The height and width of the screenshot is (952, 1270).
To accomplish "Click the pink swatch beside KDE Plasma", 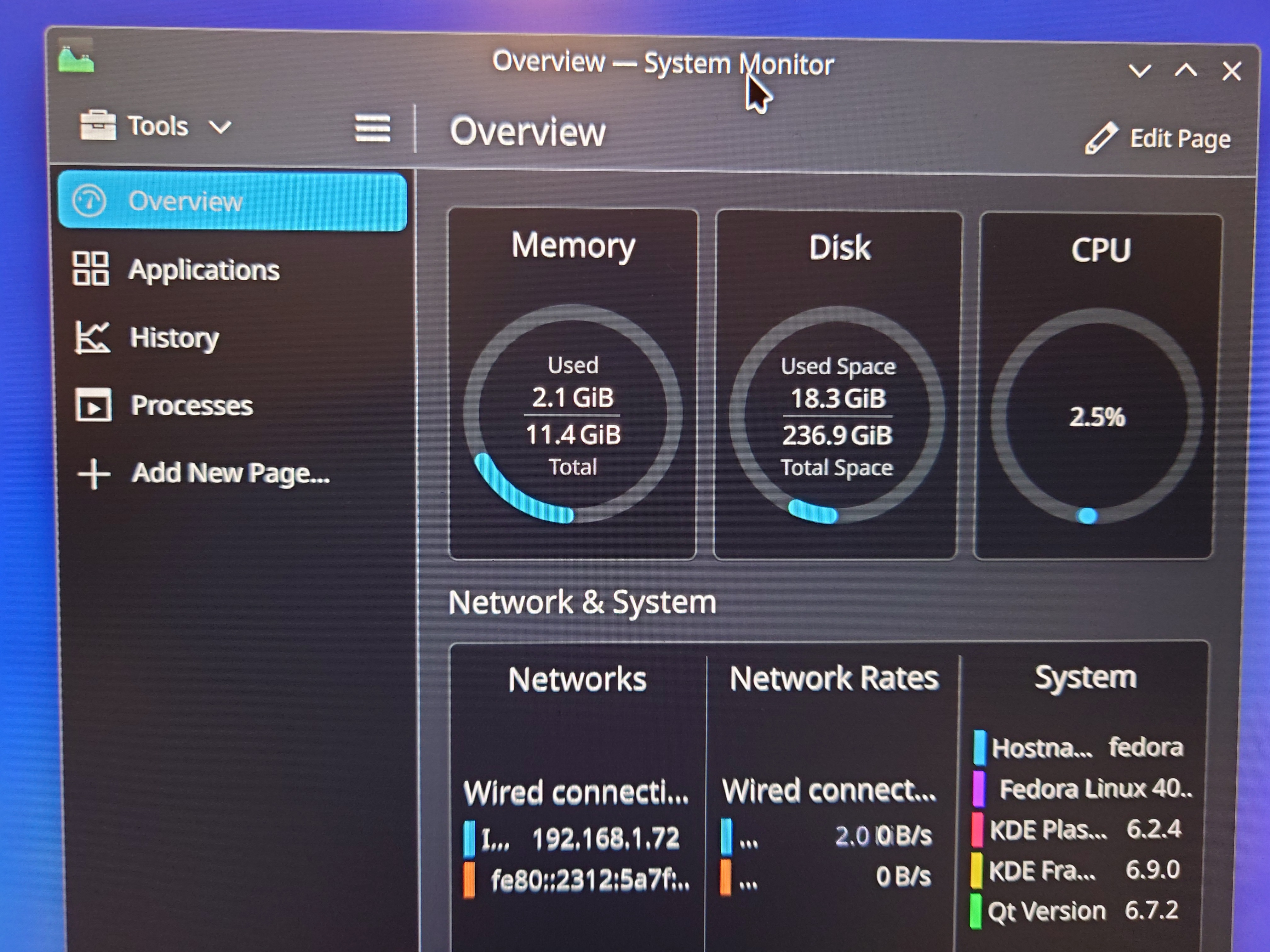I will [977, 829].
